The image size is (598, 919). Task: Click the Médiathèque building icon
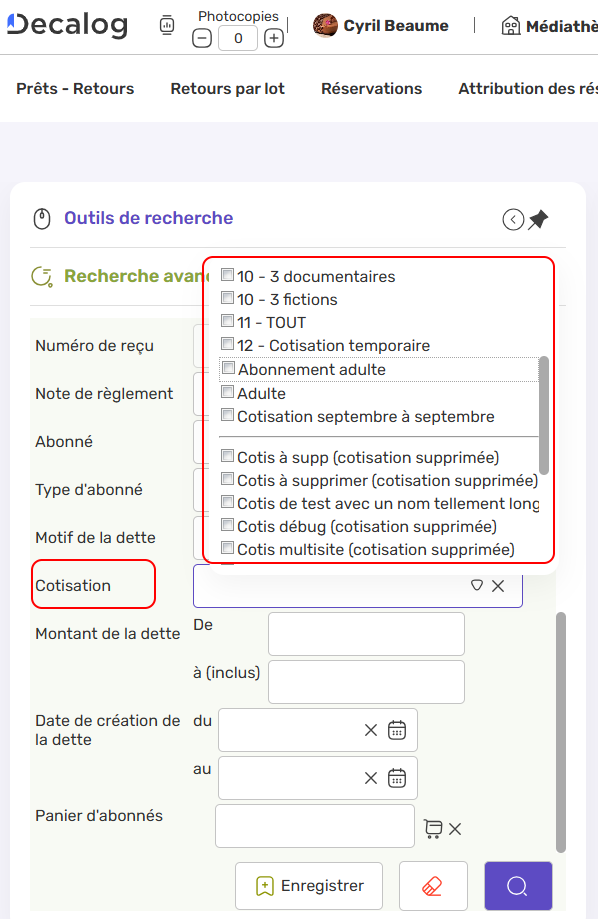[511, 26]
